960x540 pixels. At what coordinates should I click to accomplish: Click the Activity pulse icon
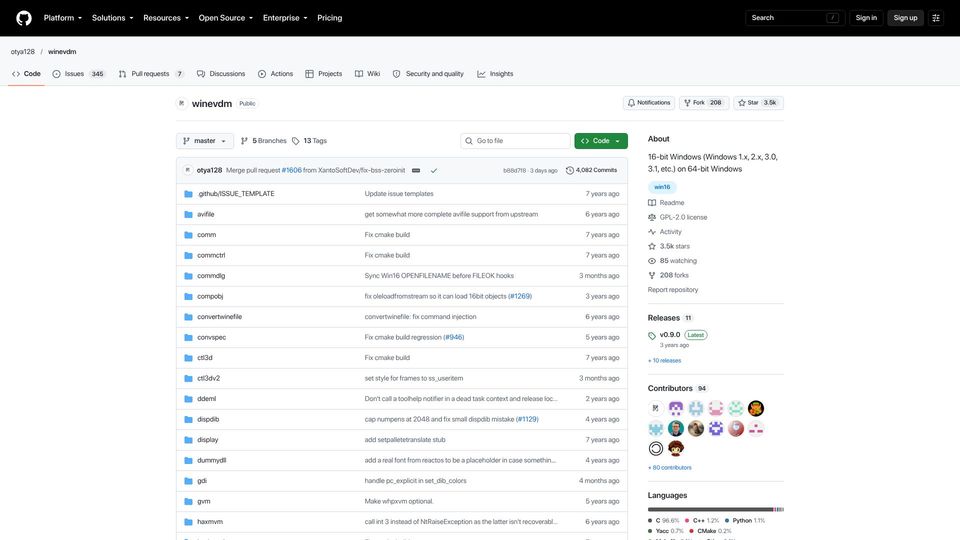click(x=652, y=232)
